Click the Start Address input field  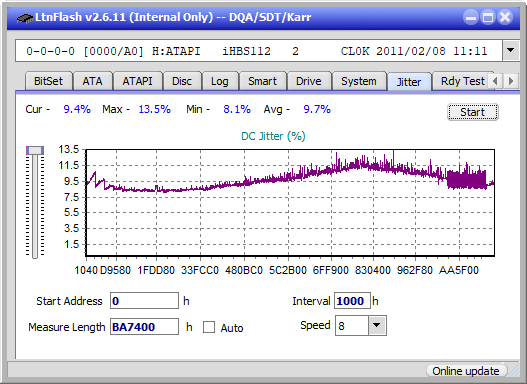pos(145,301)
